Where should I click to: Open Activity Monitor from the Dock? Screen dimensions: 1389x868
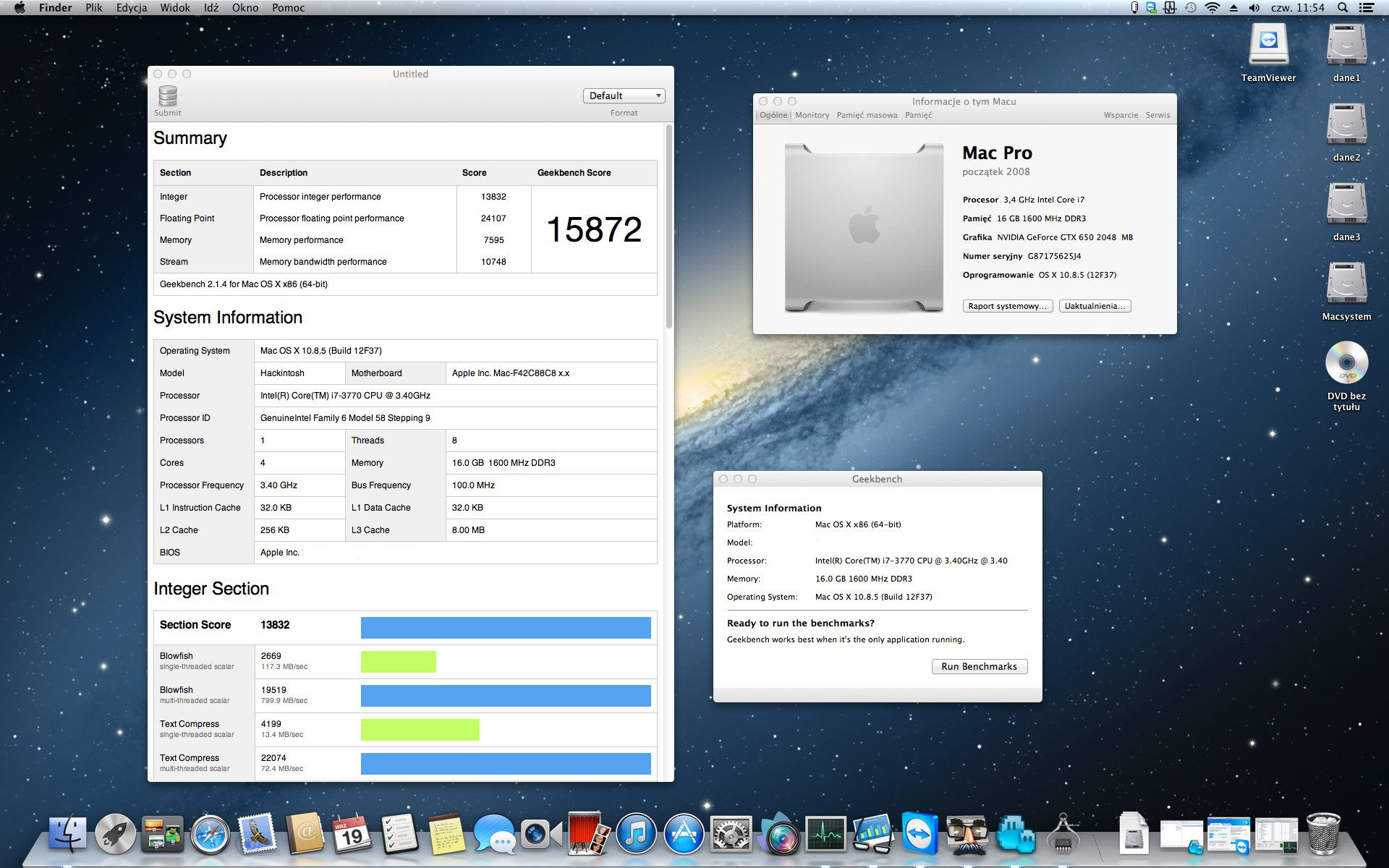pos(826,834)
